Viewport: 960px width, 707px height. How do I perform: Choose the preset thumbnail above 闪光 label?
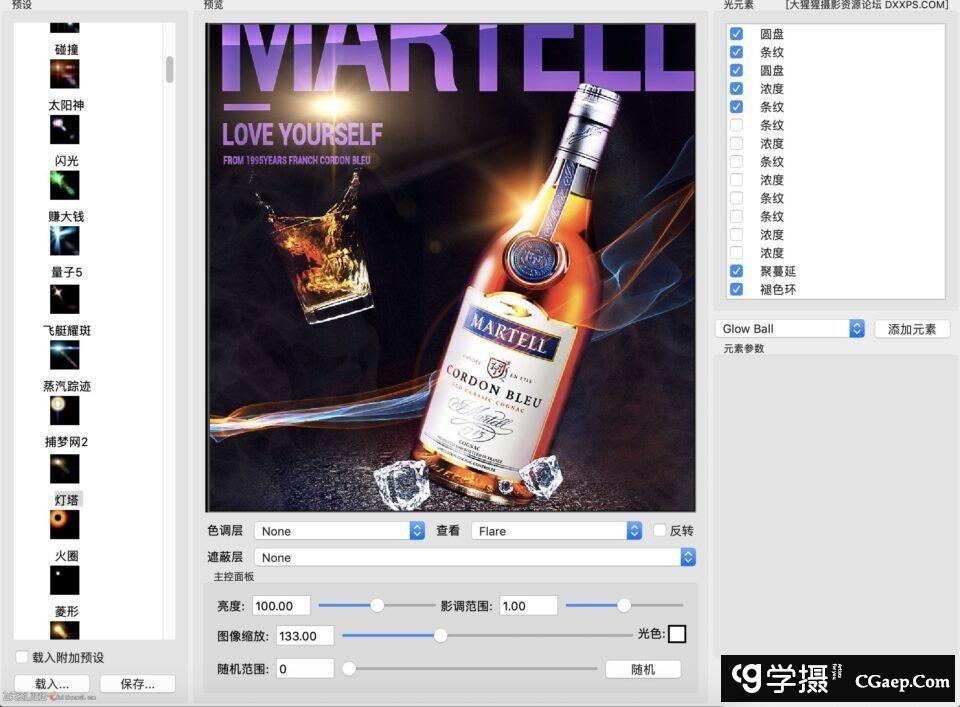(64, 129)
